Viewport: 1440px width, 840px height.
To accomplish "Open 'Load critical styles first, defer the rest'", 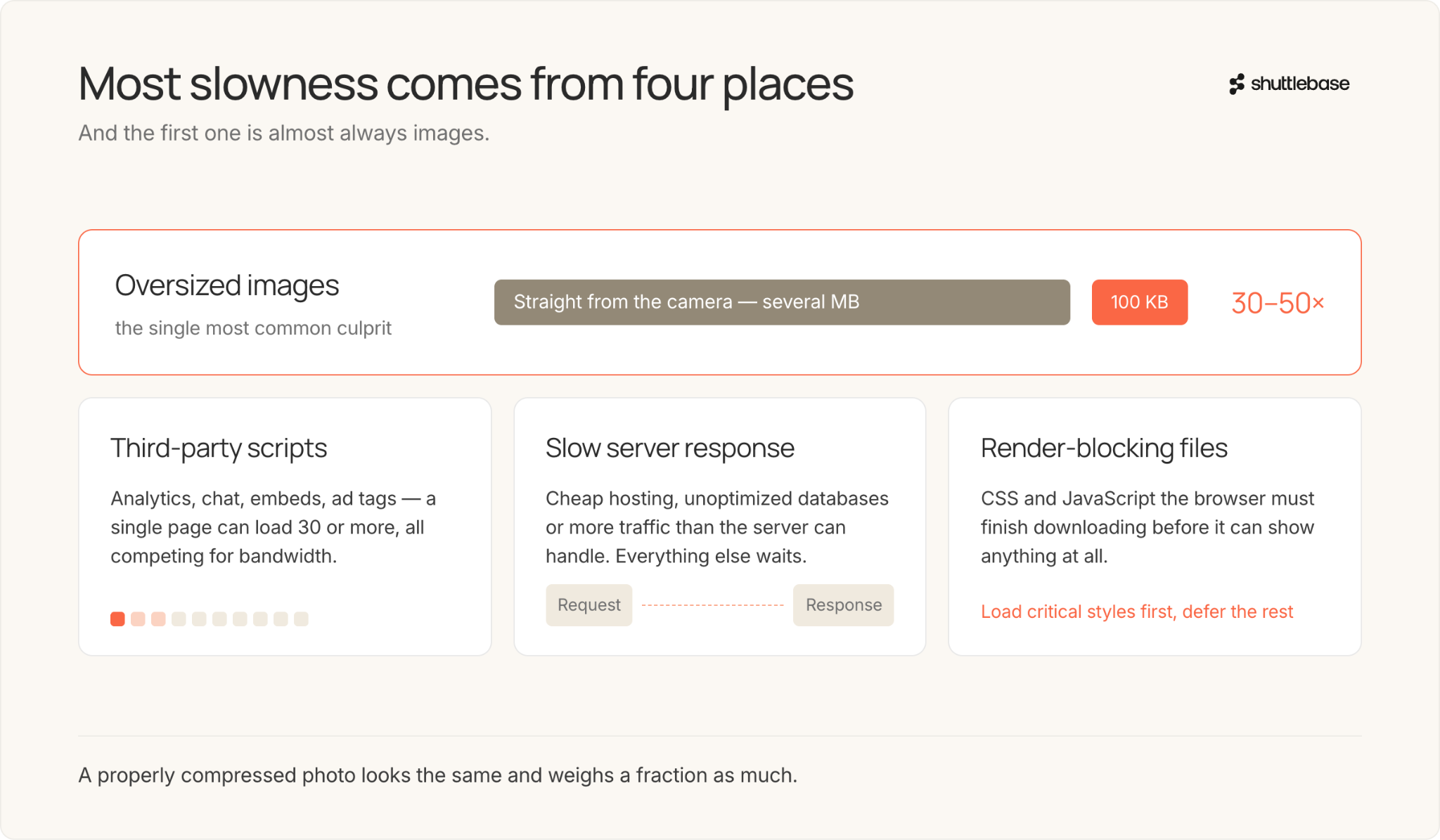I will (x=1136, y=612).
